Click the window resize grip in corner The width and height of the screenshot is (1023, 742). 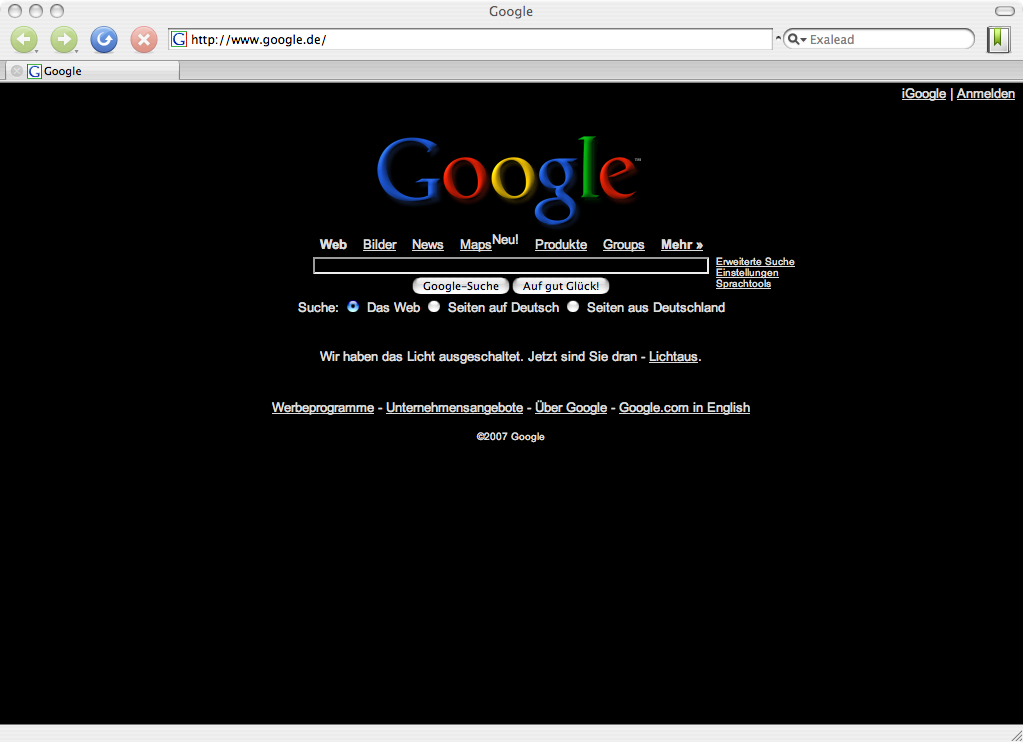[1015, 734]
